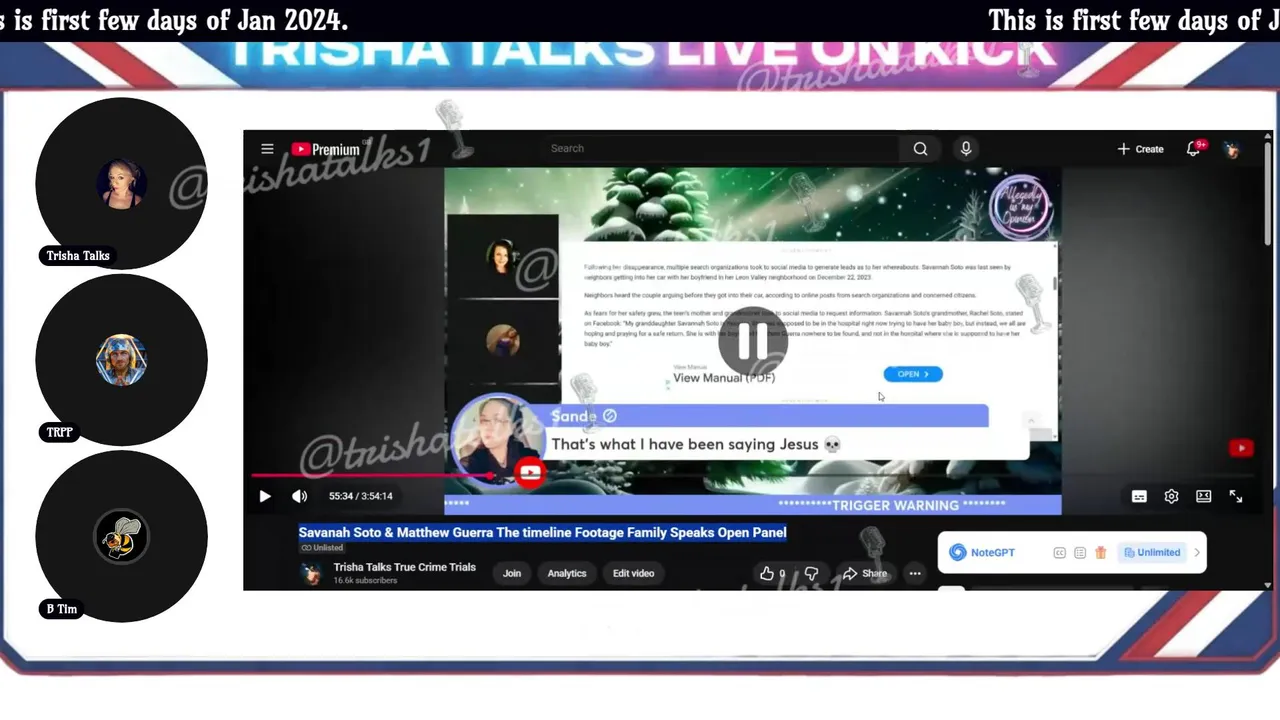The height and width of the screenshot is (720, 1280).
Task: Toggle NoteGPT CC transcript icon
Action: click(1059, 552)
